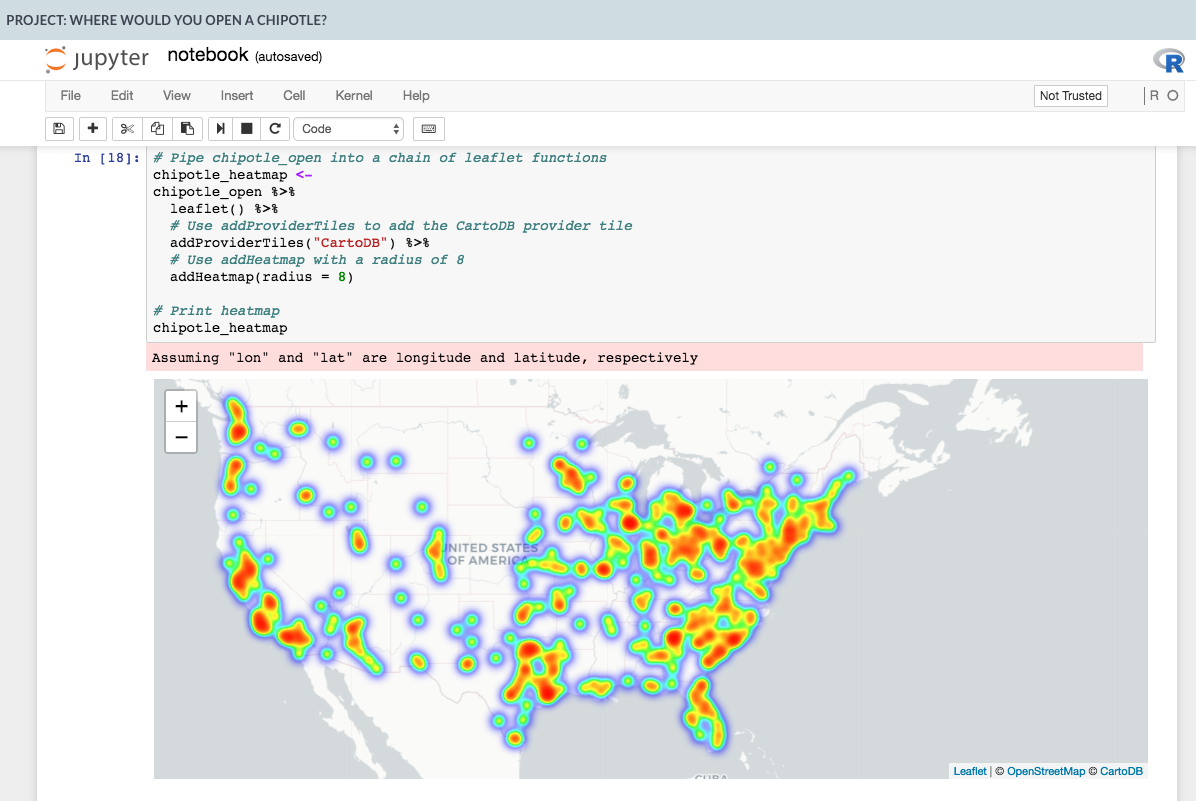Click the addProviderTiles("CartoDB") code line
Viewport: 1196px width, 801px height.
tap(300, 243)
